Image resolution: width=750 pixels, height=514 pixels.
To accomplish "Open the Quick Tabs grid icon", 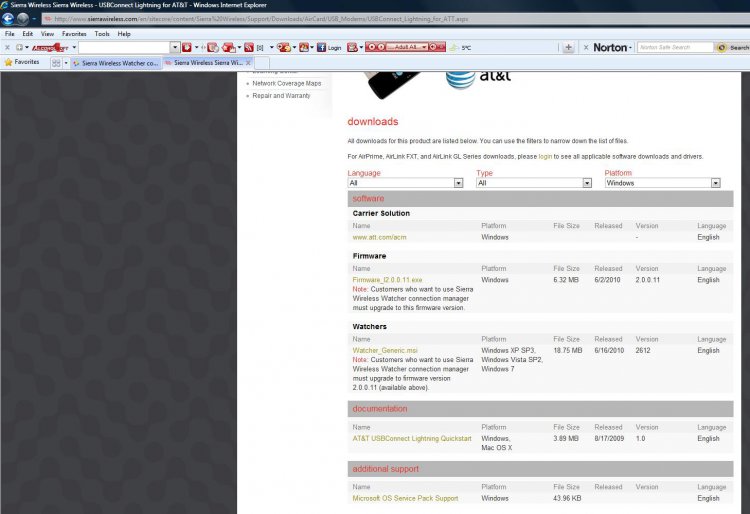I will click(56, 63).
